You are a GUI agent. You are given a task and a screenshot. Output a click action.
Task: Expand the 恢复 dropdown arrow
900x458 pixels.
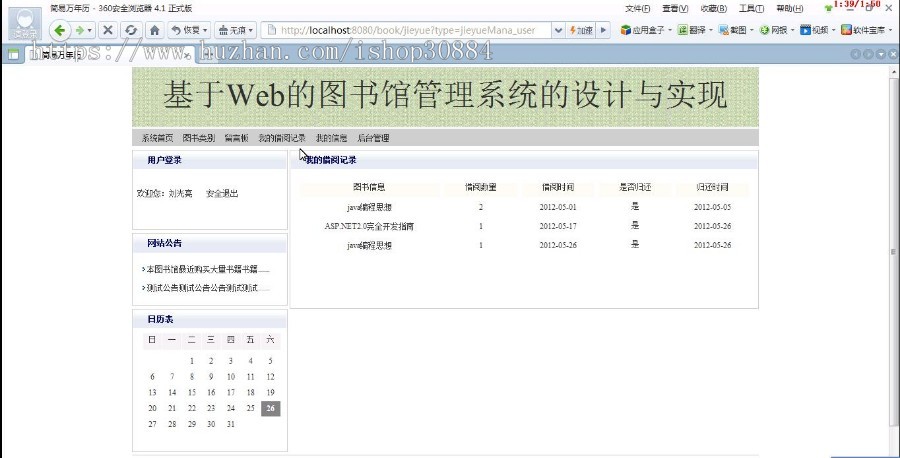tap(205, 30)
